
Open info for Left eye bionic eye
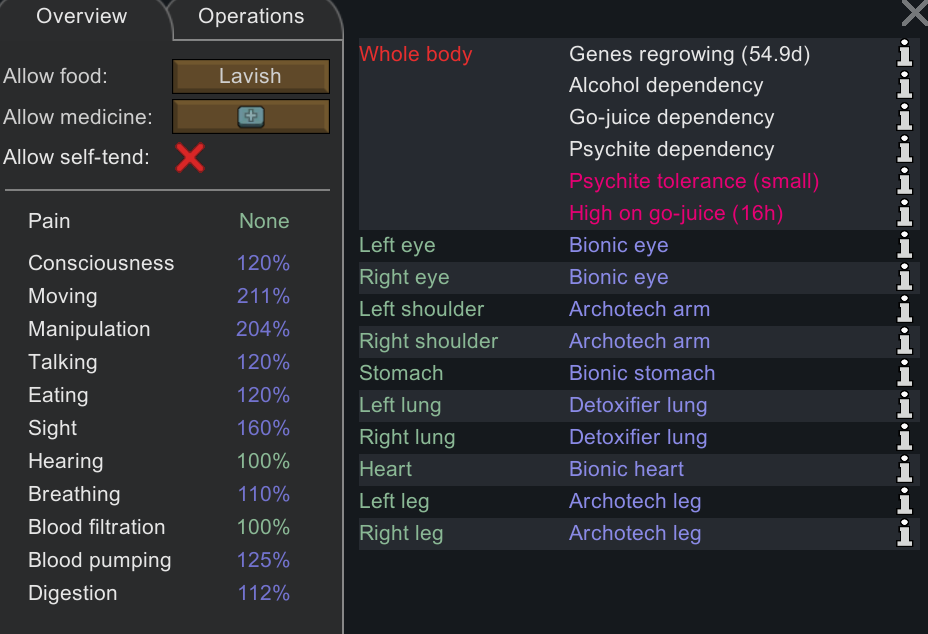(905, 246)
